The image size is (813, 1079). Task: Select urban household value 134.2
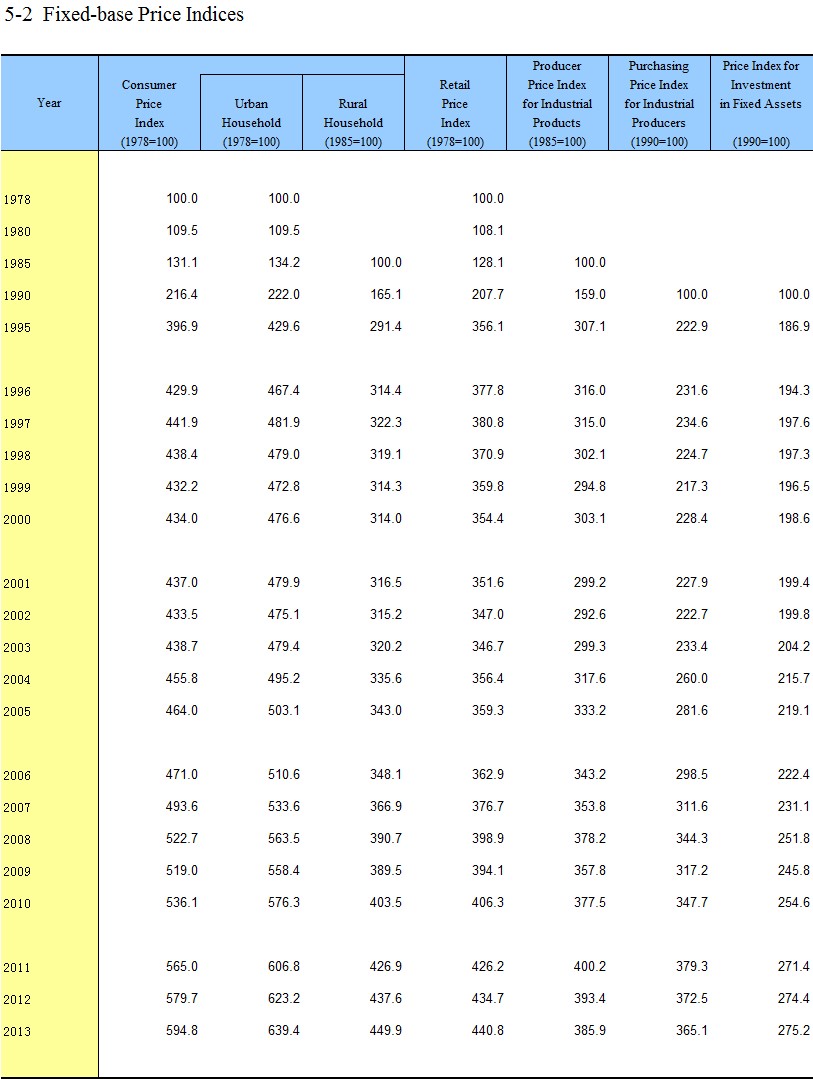tap(284, 262)
